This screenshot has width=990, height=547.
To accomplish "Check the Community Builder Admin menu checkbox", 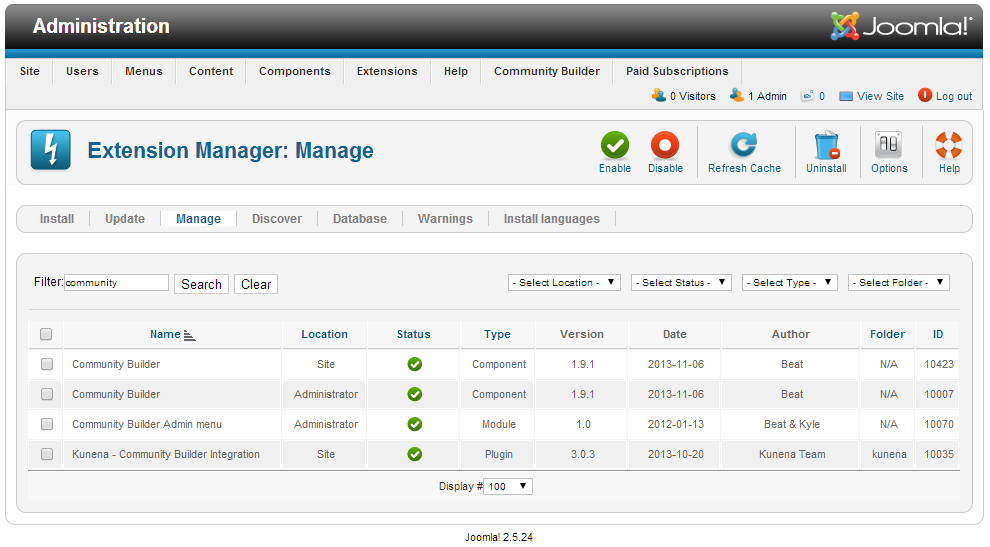I will click(47, 424).
